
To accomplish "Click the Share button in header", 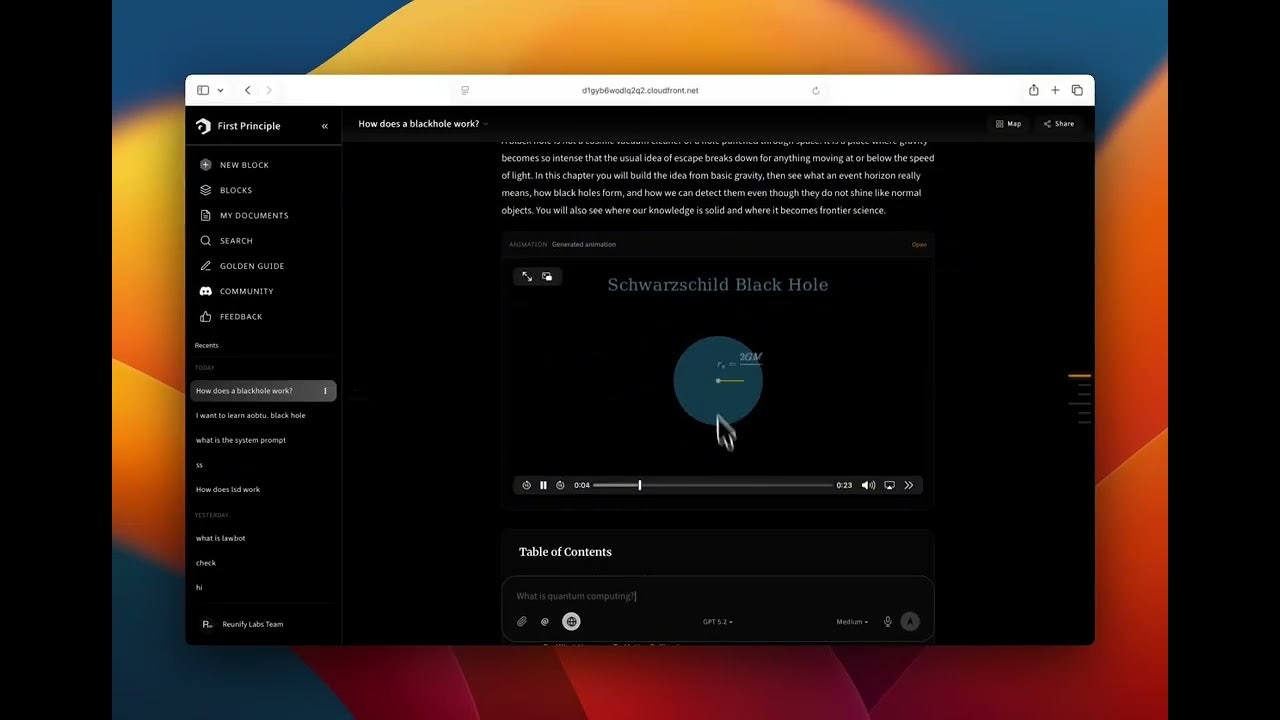I will [x=1059, y=124].
